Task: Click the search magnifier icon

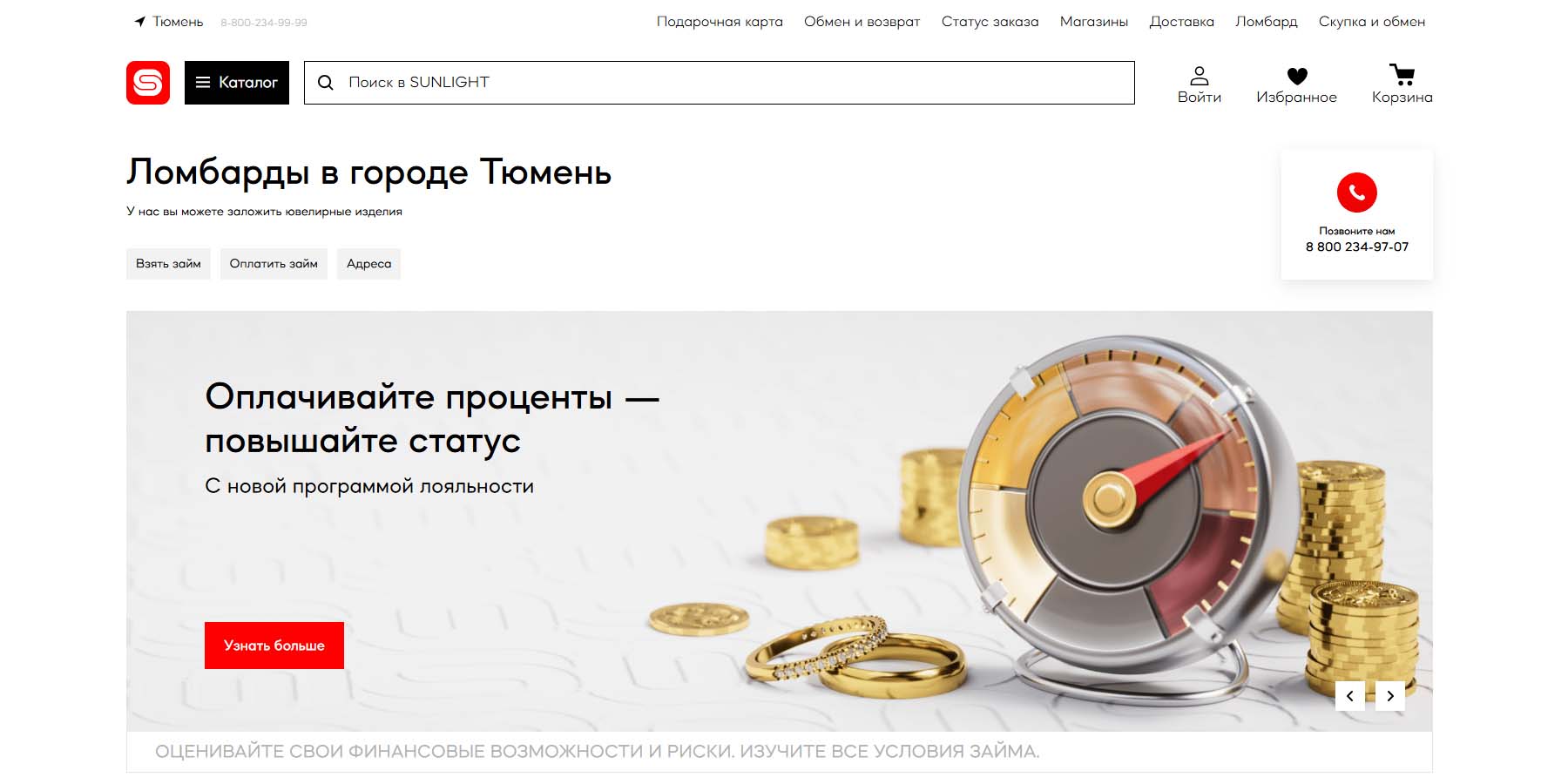Action: pos(326,83)
